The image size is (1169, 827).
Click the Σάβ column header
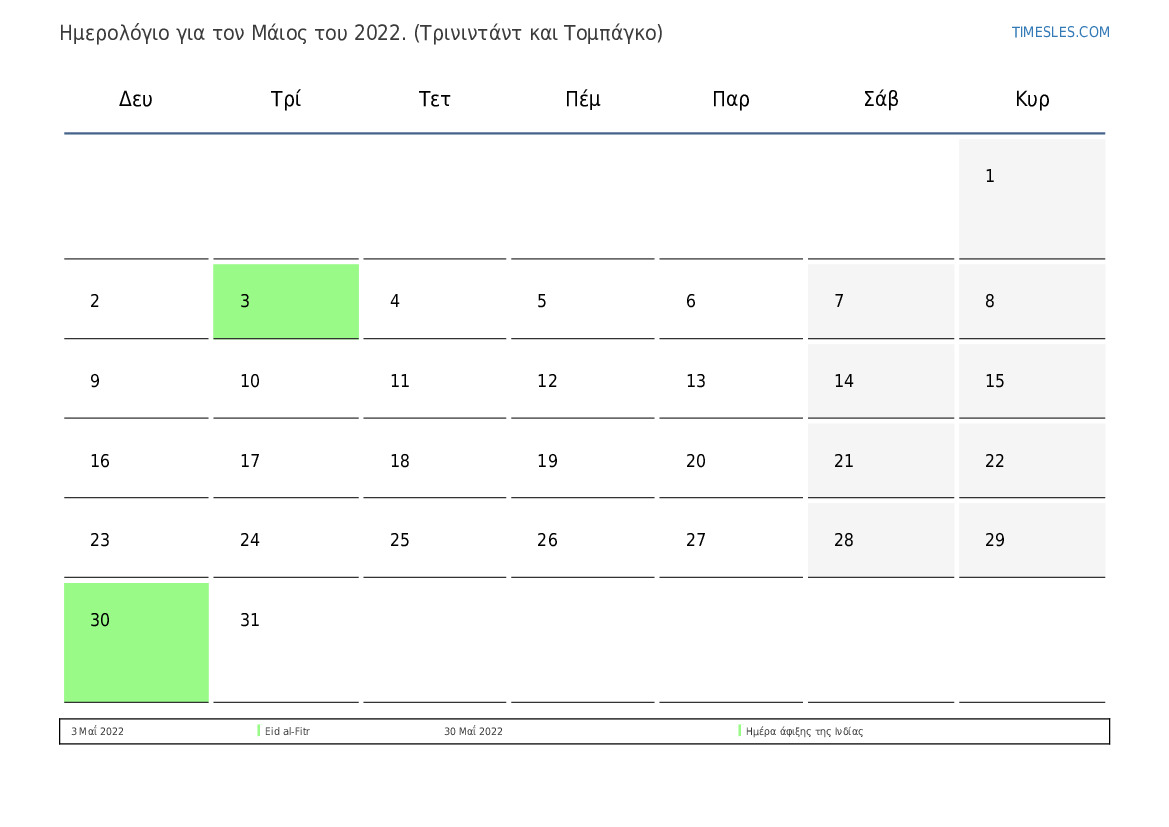click(880, 98)
